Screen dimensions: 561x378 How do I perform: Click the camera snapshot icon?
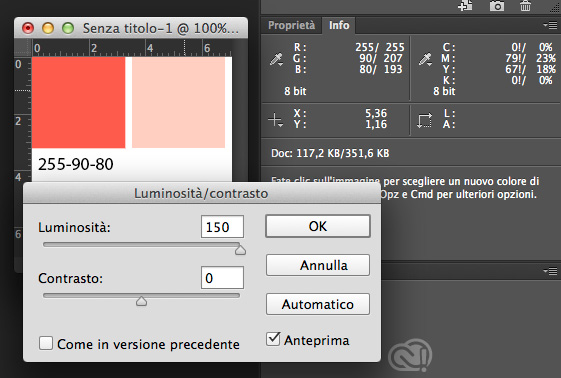(497, 6)
